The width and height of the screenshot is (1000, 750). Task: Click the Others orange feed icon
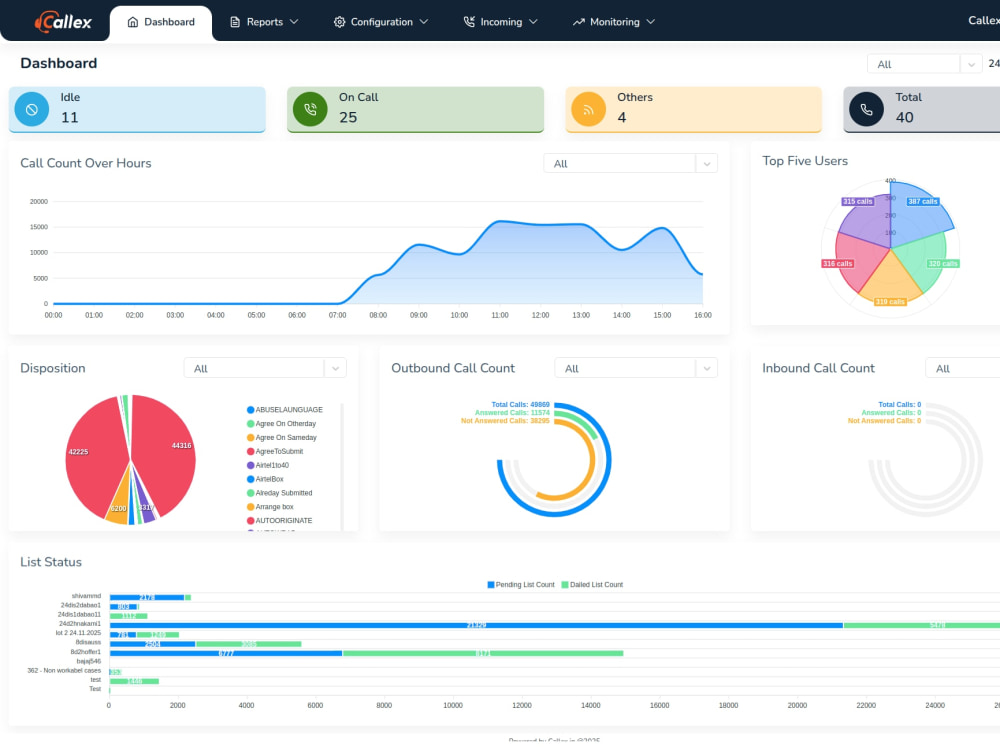click(588, 109)
